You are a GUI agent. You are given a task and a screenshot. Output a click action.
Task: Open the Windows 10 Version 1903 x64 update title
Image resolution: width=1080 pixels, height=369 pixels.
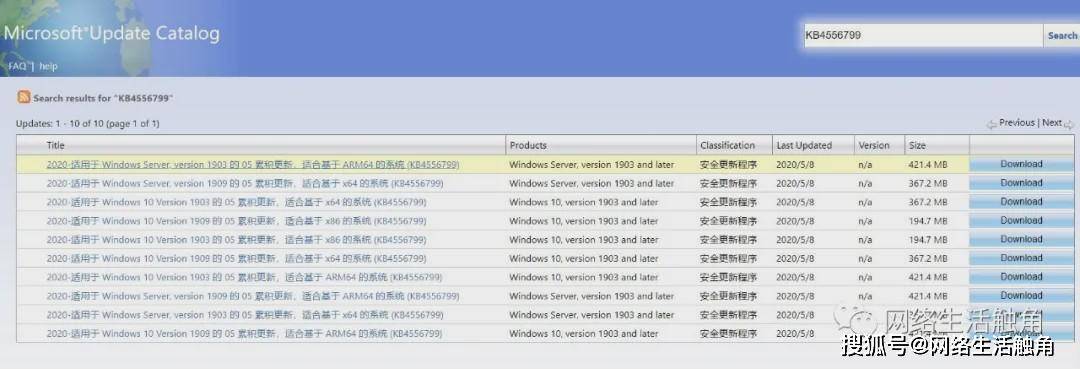tap(236, 202)
